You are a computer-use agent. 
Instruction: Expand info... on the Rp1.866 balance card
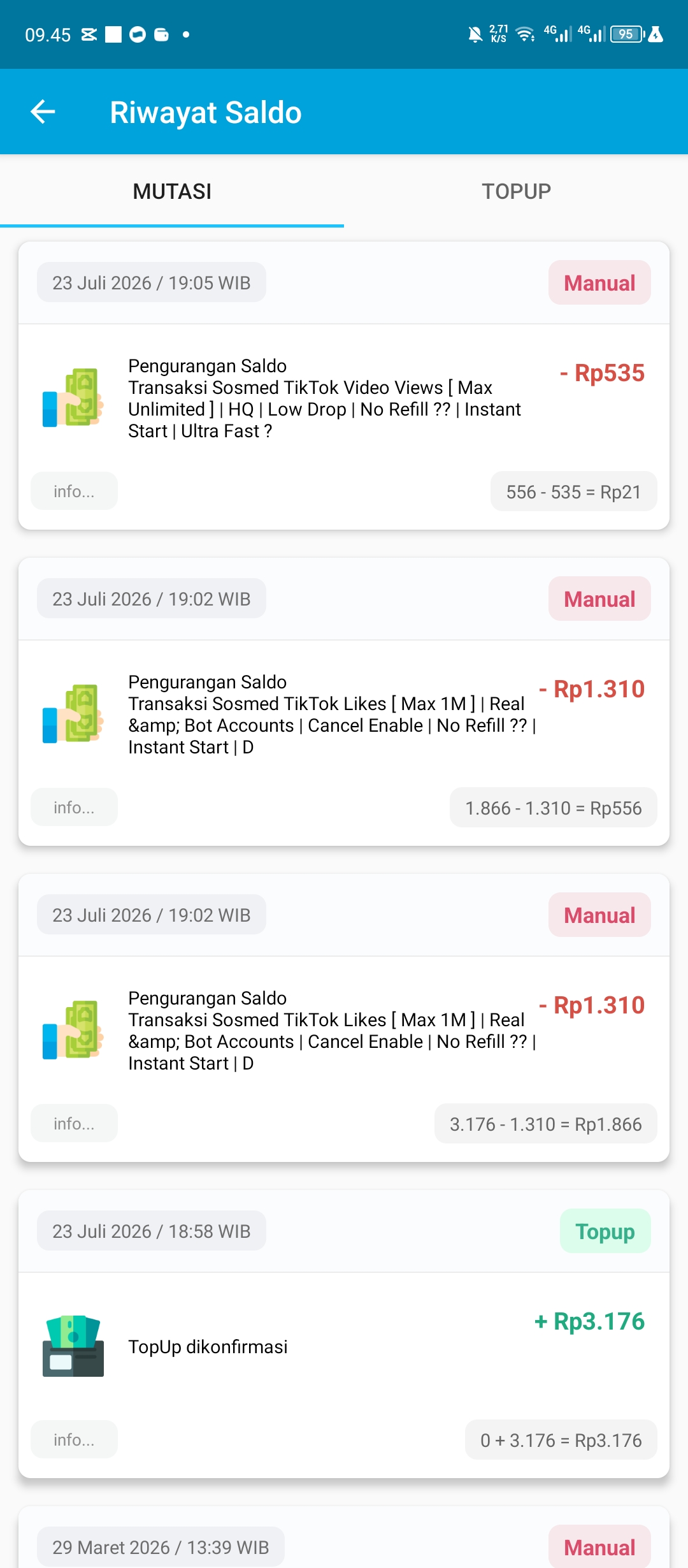point(74,1124)
